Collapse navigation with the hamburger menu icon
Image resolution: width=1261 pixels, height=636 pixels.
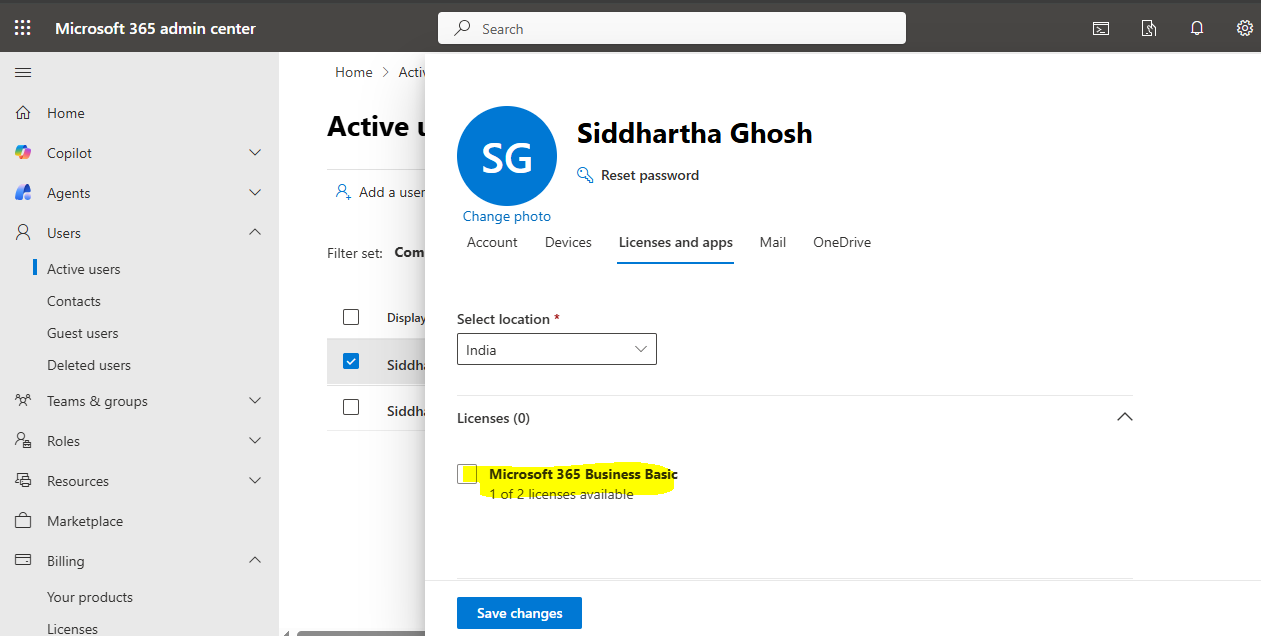click(23, 72)
